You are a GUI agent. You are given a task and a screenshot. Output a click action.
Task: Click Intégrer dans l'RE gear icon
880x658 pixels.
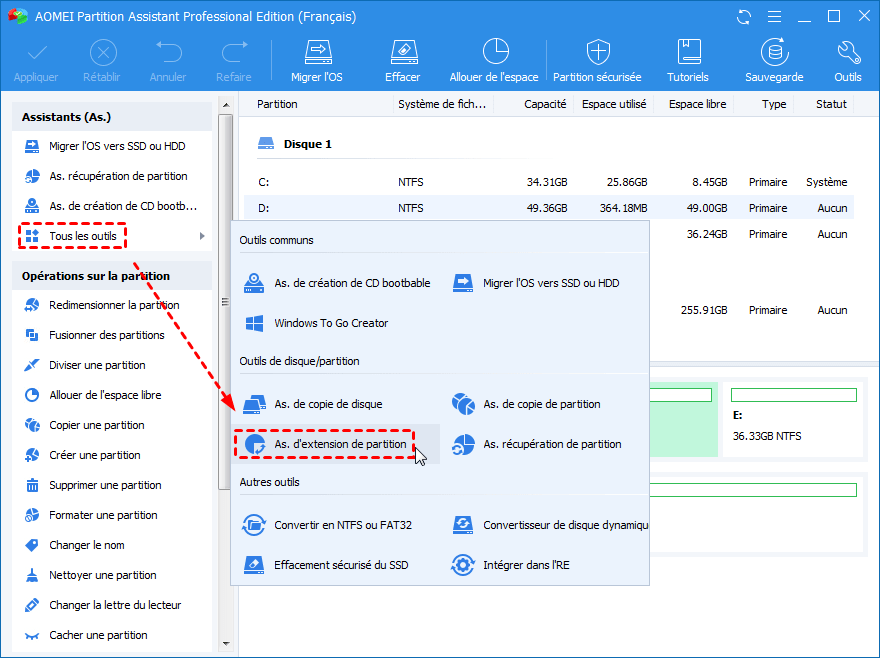tap(463, 565)
